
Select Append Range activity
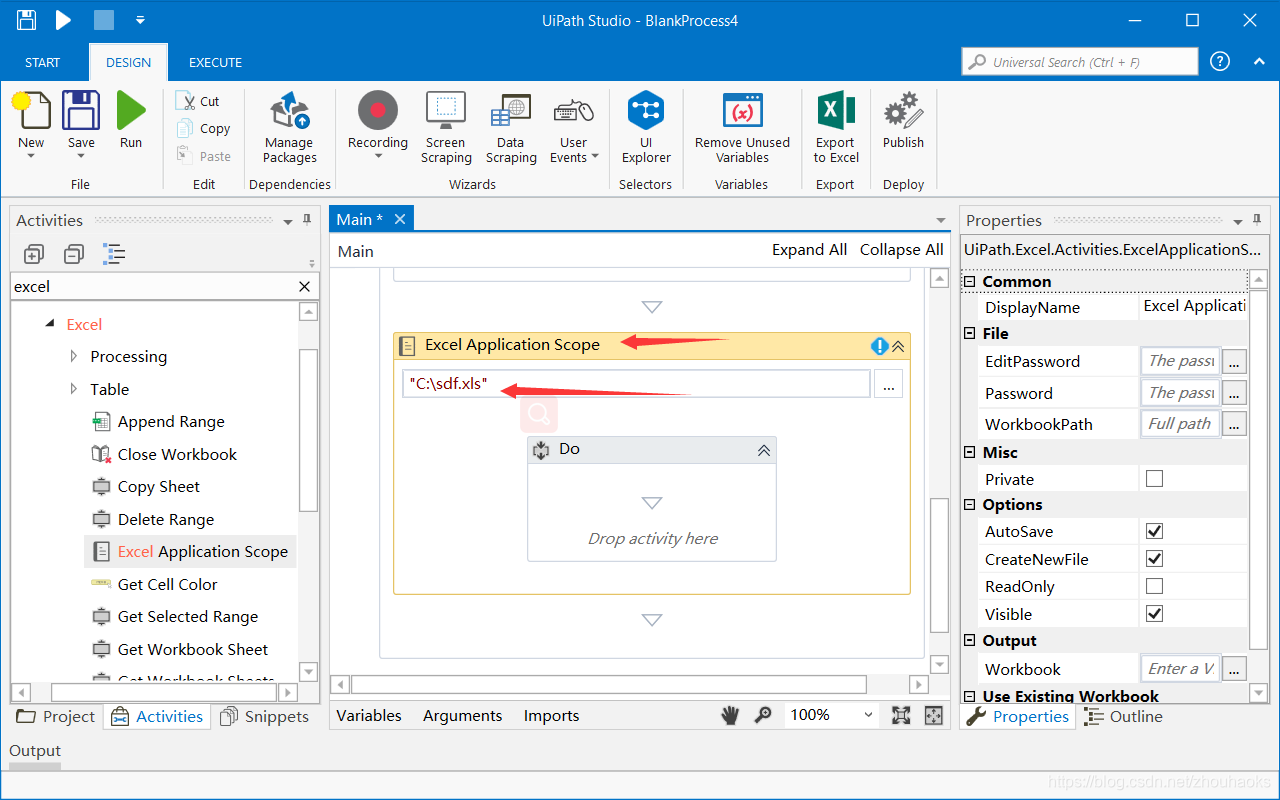[x=171, y=422]
